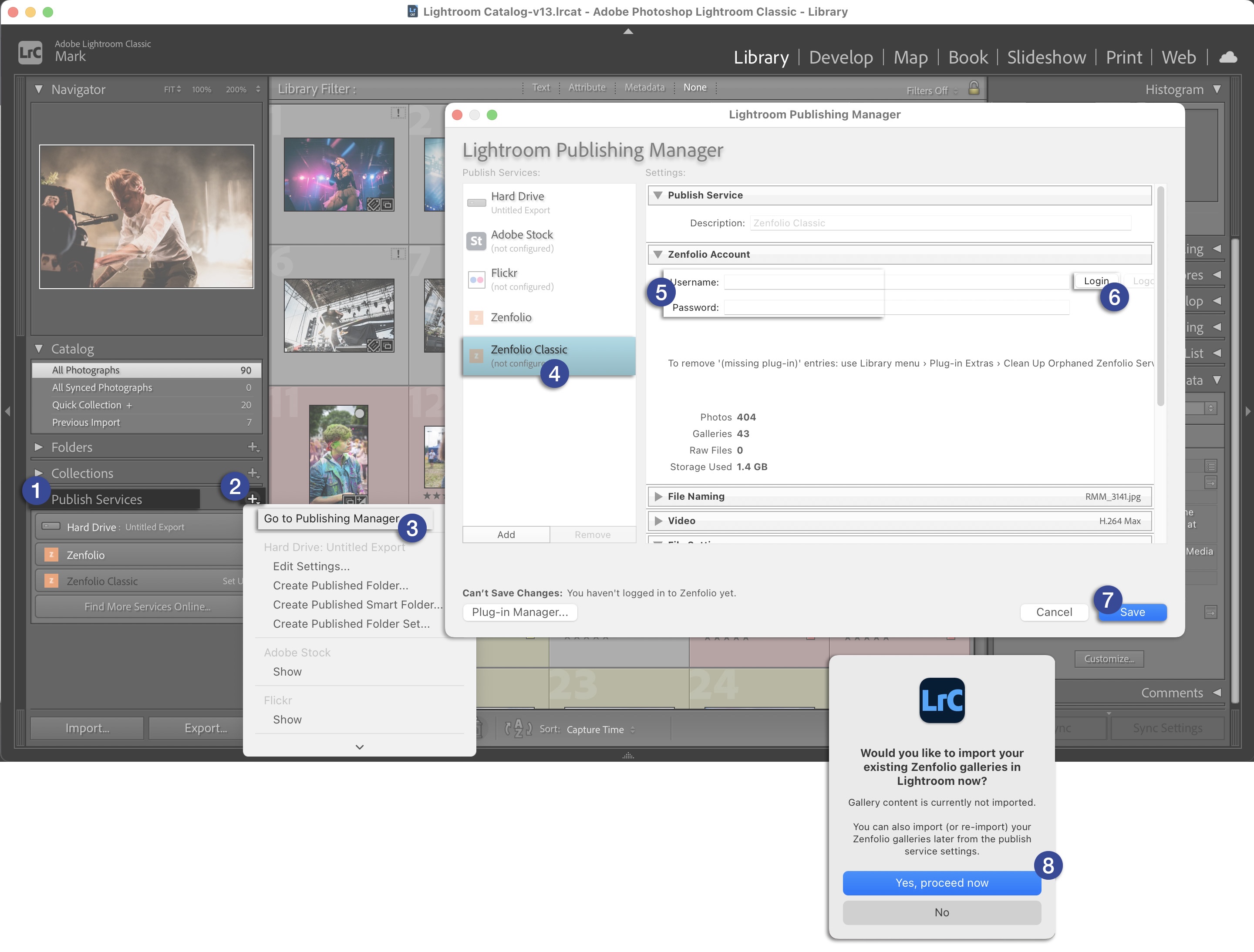Click the badge icon on first concert thumbnail
Image resolution: width=1254 pixels, height=952 pixels.
(x=381, y=204)
